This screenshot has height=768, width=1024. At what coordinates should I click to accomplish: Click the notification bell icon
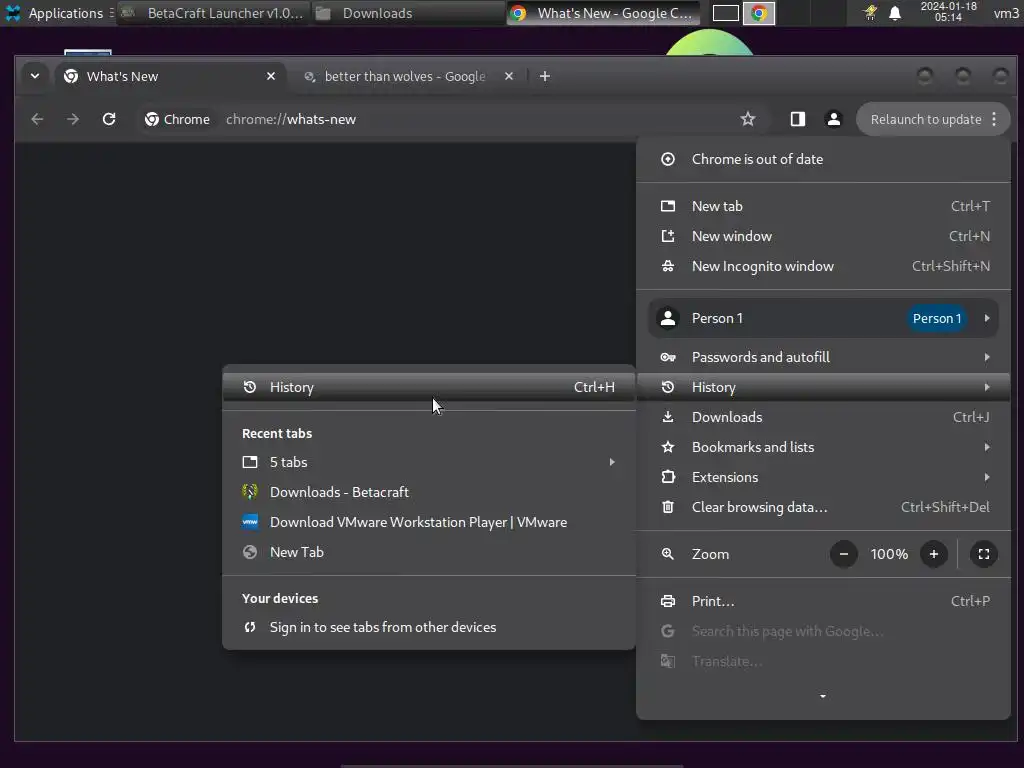pos(895,13)
